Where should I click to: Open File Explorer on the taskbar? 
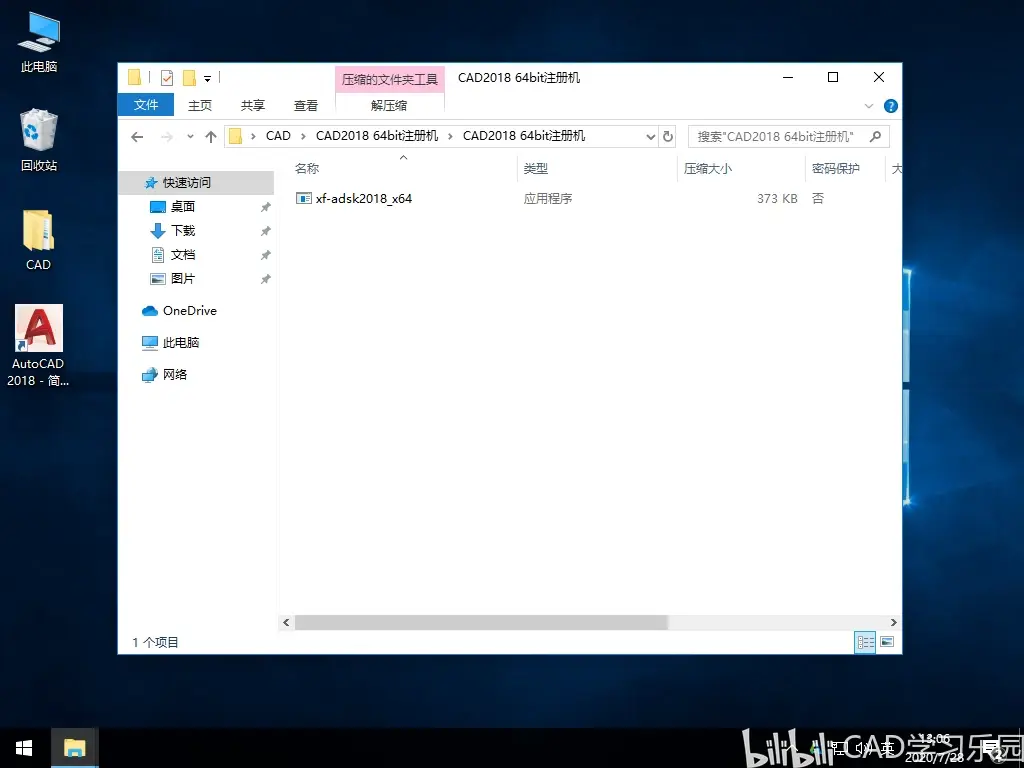75,748
